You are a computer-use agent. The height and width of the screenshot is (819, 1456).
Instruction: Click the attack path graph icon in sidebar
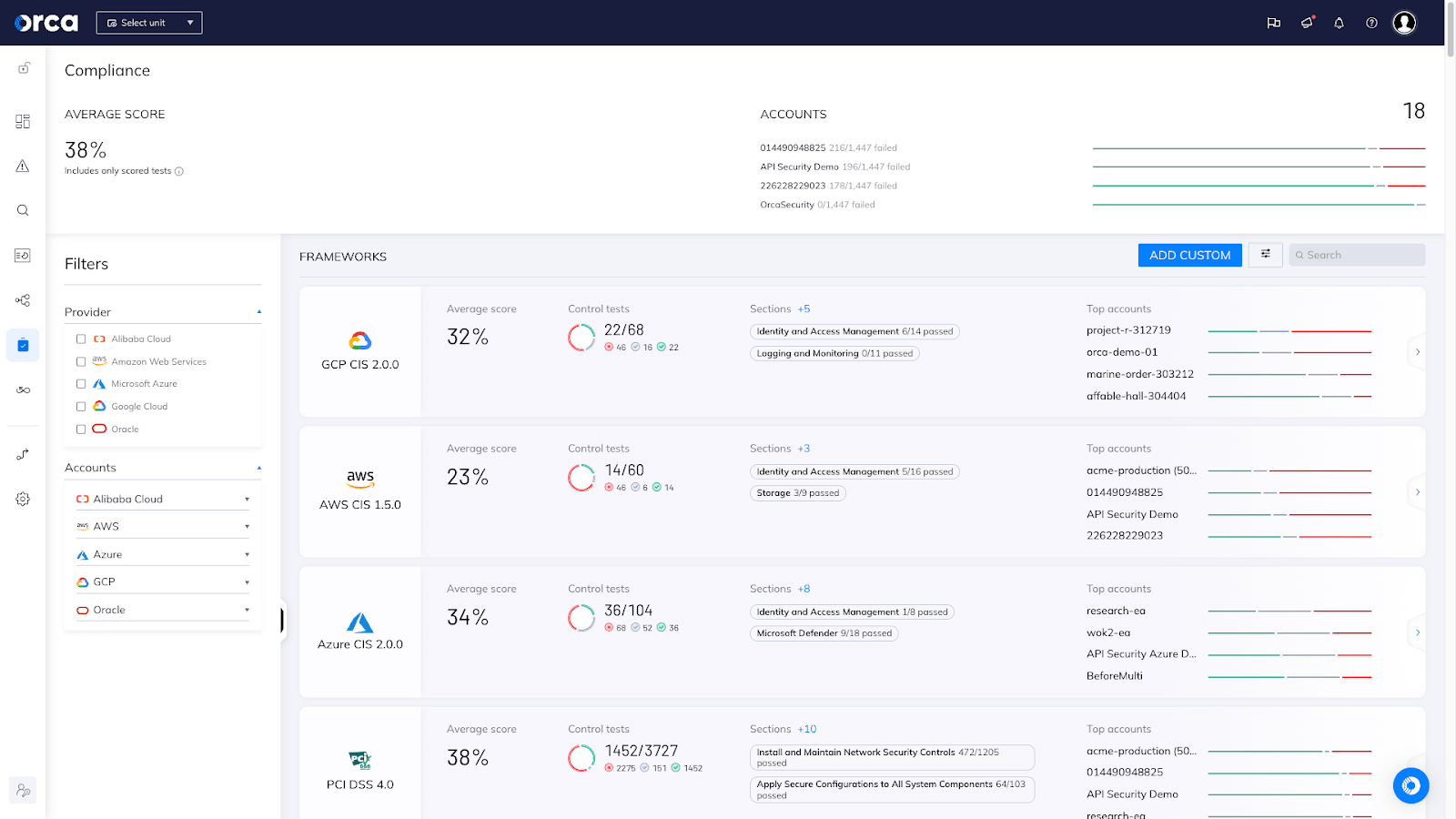[x=23, y=300]
